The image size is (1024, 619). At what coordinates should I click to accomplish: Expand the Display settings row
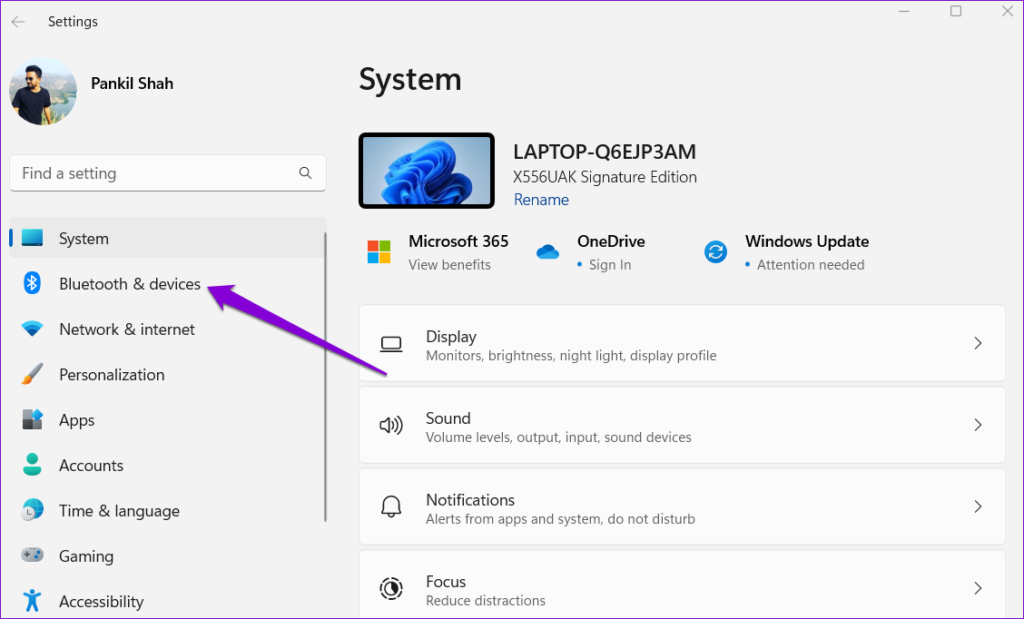pos(978,343)
